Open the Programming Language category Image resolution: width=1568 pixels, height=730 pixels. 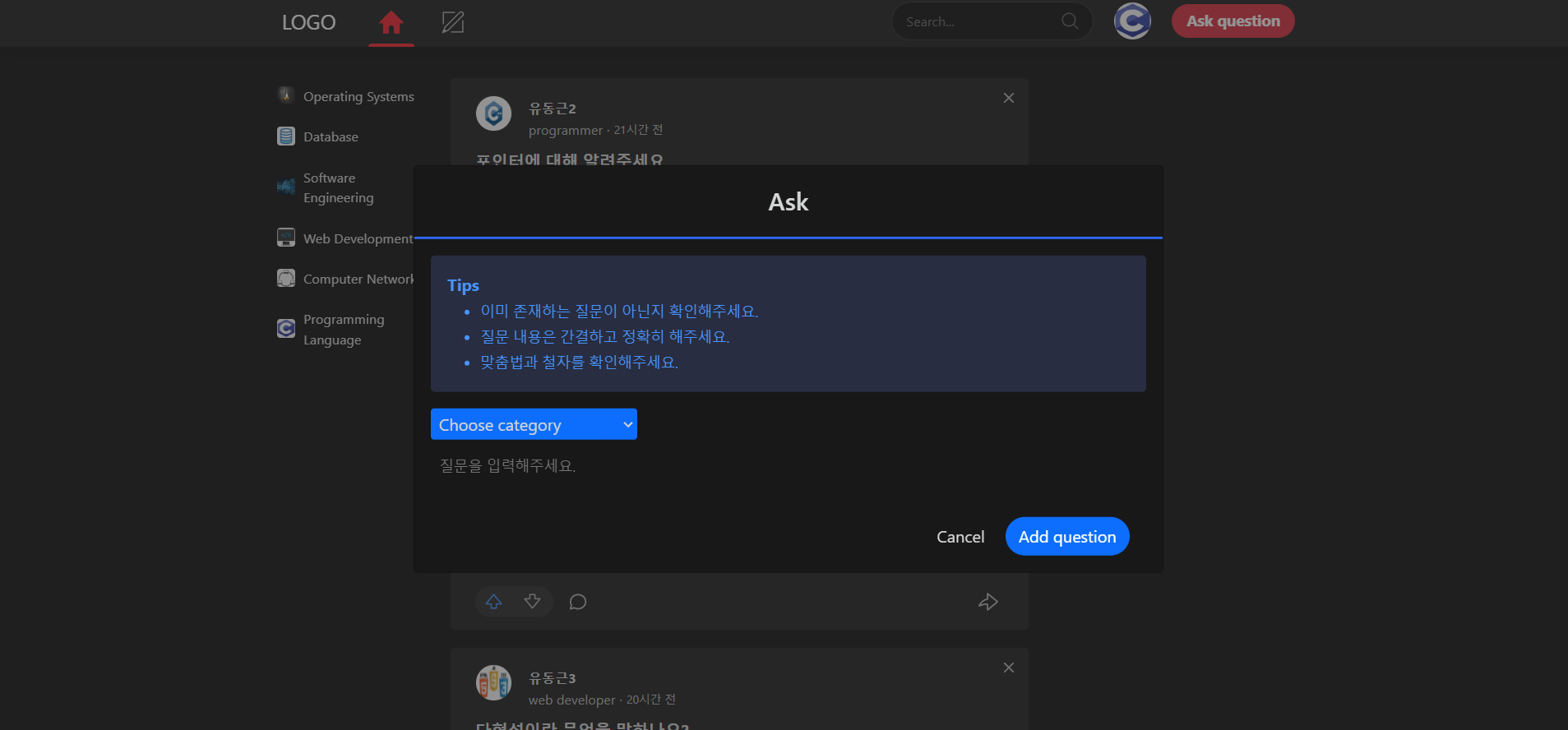(x=331, y=330)
